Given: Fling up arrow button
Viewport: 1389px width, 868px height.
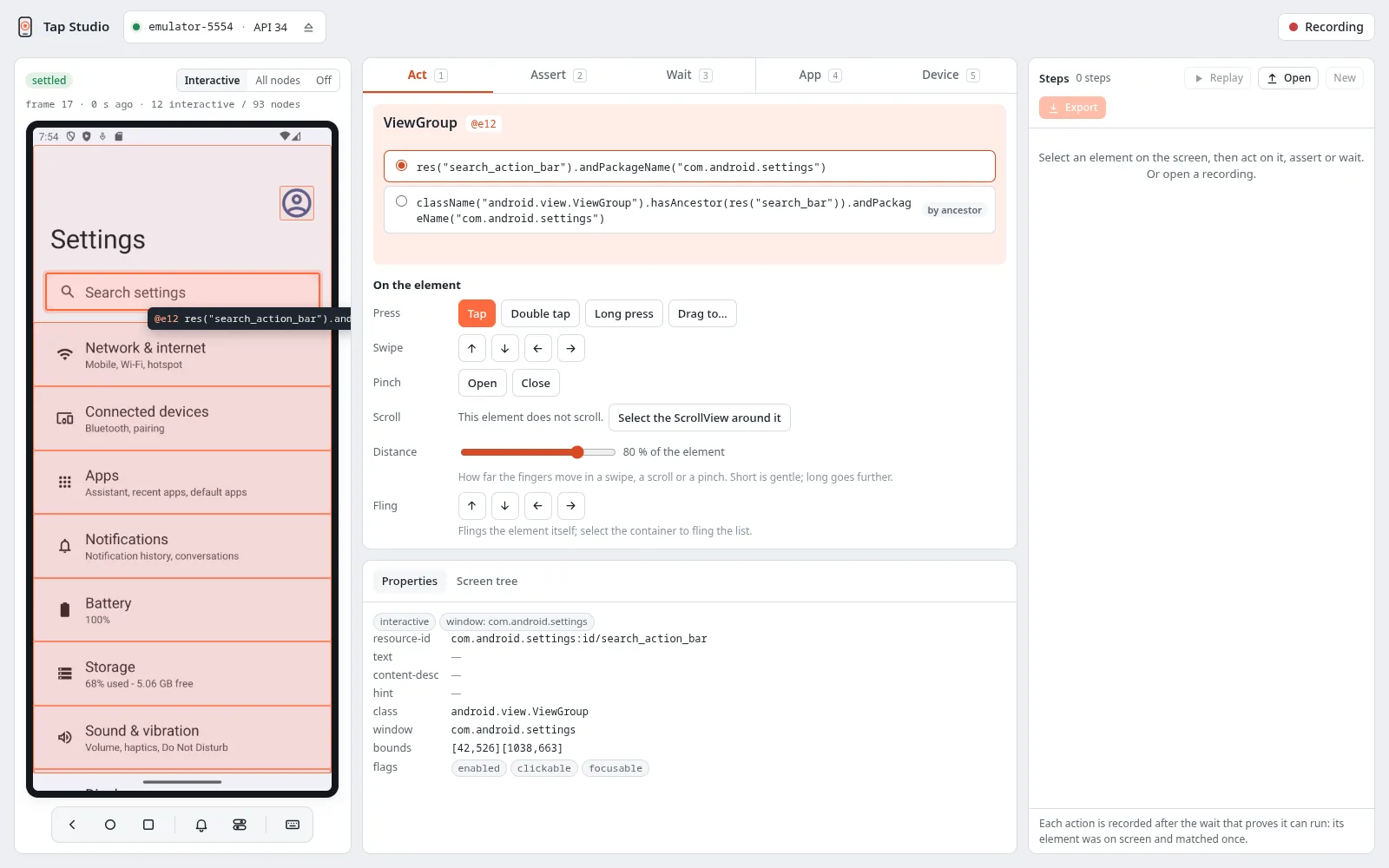Looking at the screenshot, I should click(472, 505).
